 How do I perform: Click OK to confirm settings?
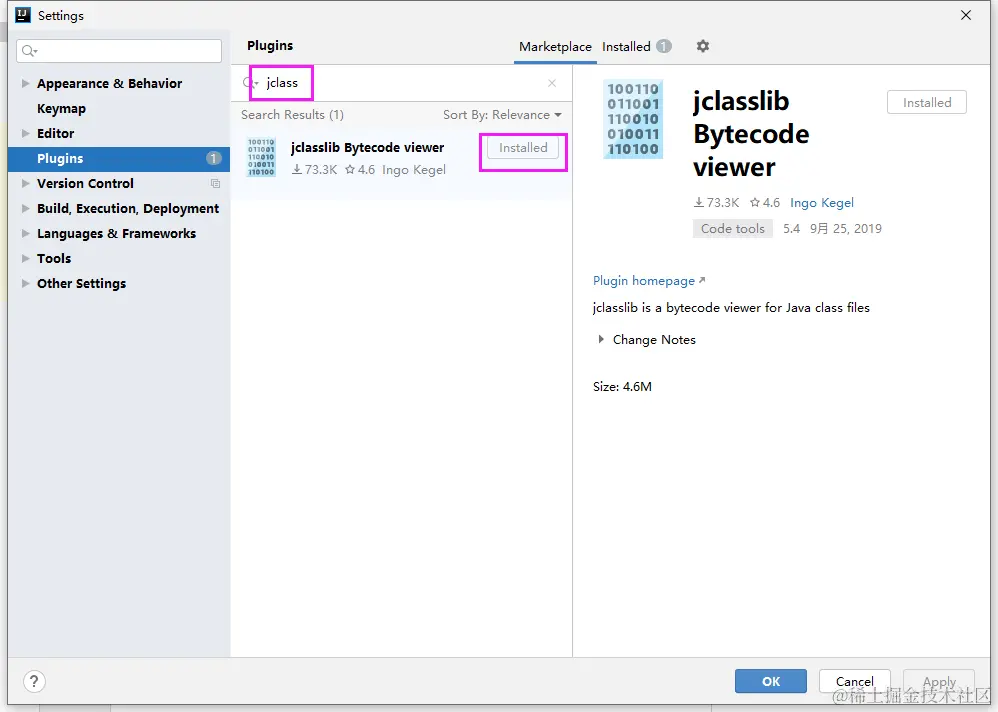click(x=771, y=681)
